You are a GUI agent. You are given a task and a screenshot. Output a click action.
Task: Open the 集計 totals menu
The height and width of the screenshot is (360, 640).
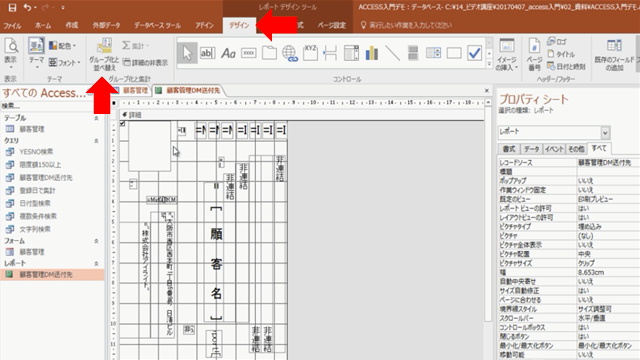pos(136,46)
